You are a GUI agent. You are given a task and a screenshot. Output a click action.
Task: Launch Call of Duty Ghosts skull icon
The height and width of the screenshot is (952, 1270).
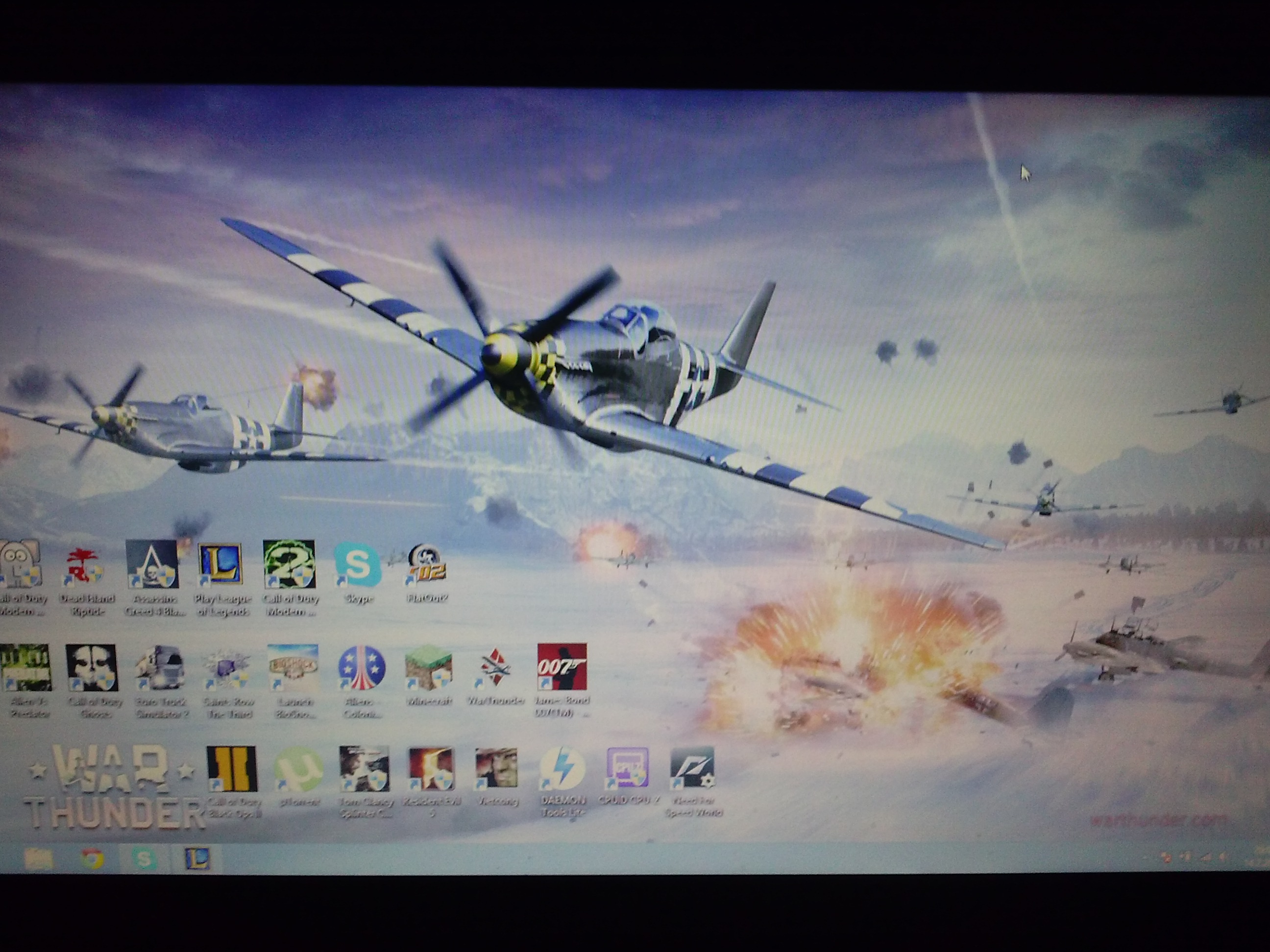click(92, 667)
